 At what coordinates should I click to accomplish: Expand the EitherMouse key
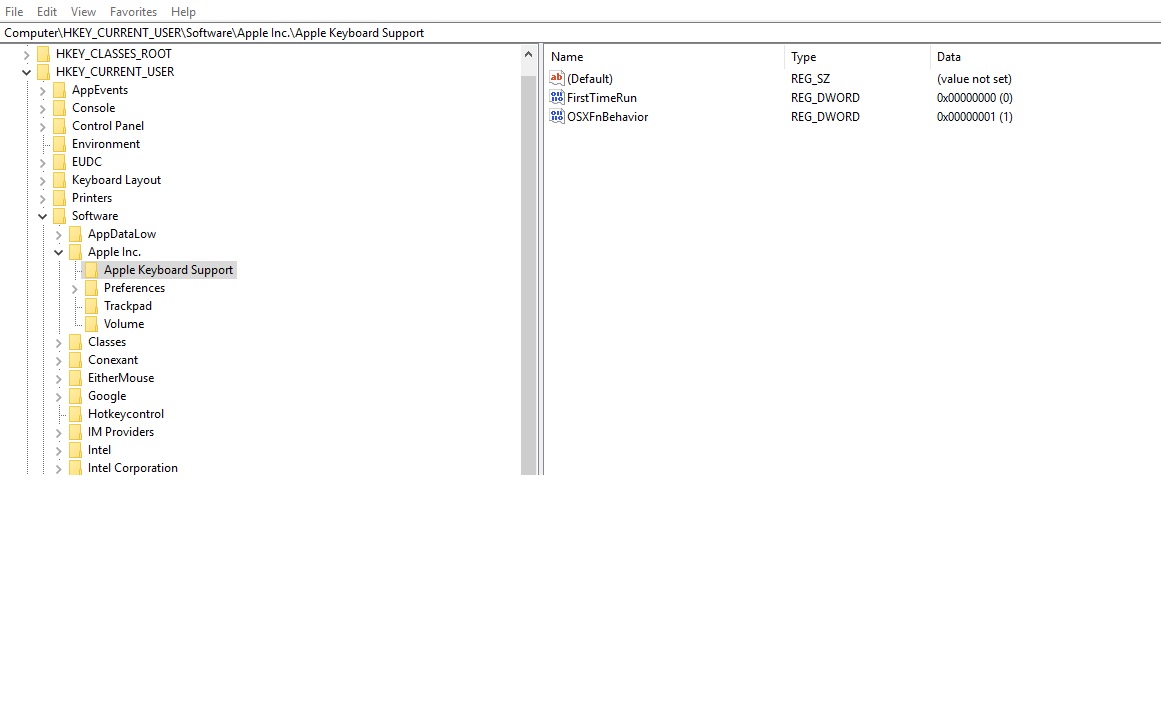point(58,379)
